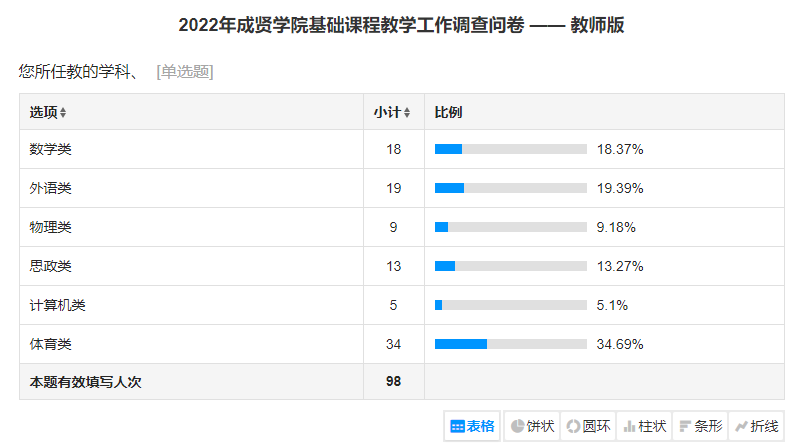
Task: Click the total count 98 cell
Action: click(x=393, y=381)
